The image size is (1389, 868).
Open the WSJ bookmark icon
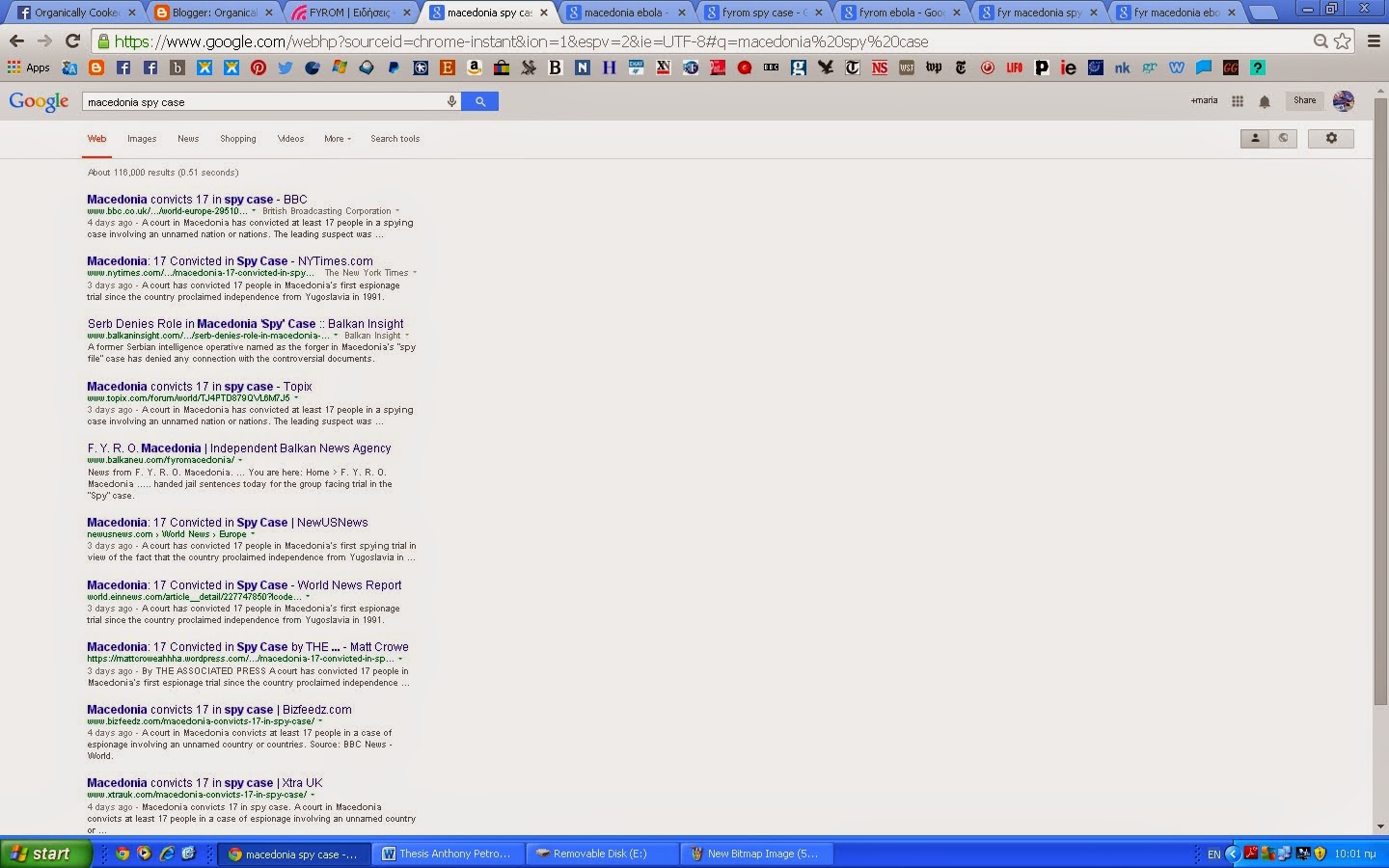907,68
